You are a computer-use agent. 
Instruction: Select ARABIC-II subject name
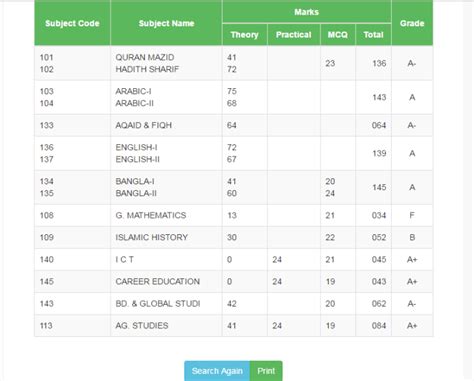[135, 103]
